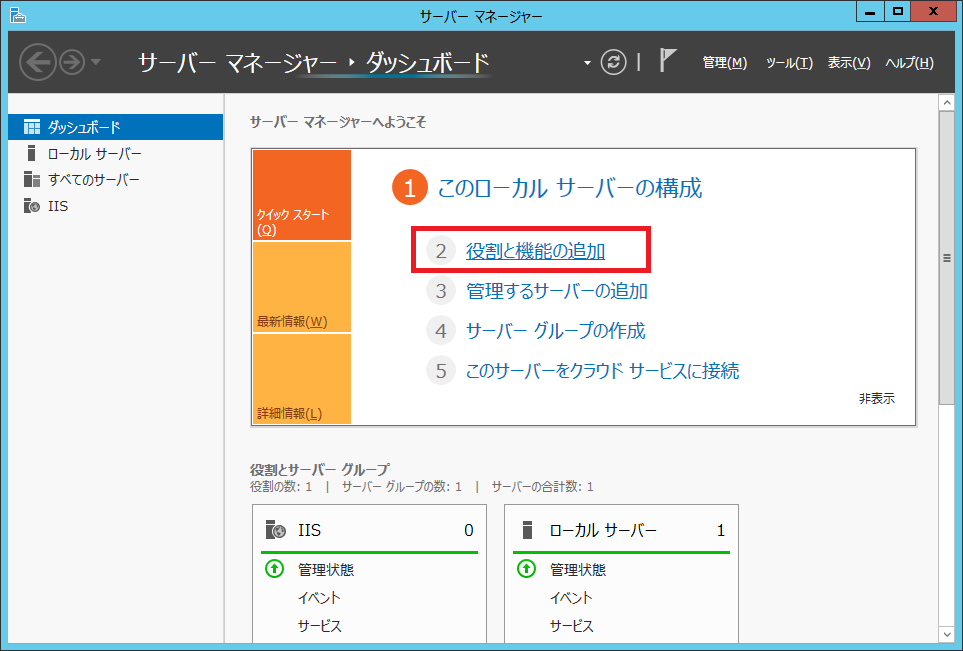Click the IIS role tile icon

coord(275,530)
